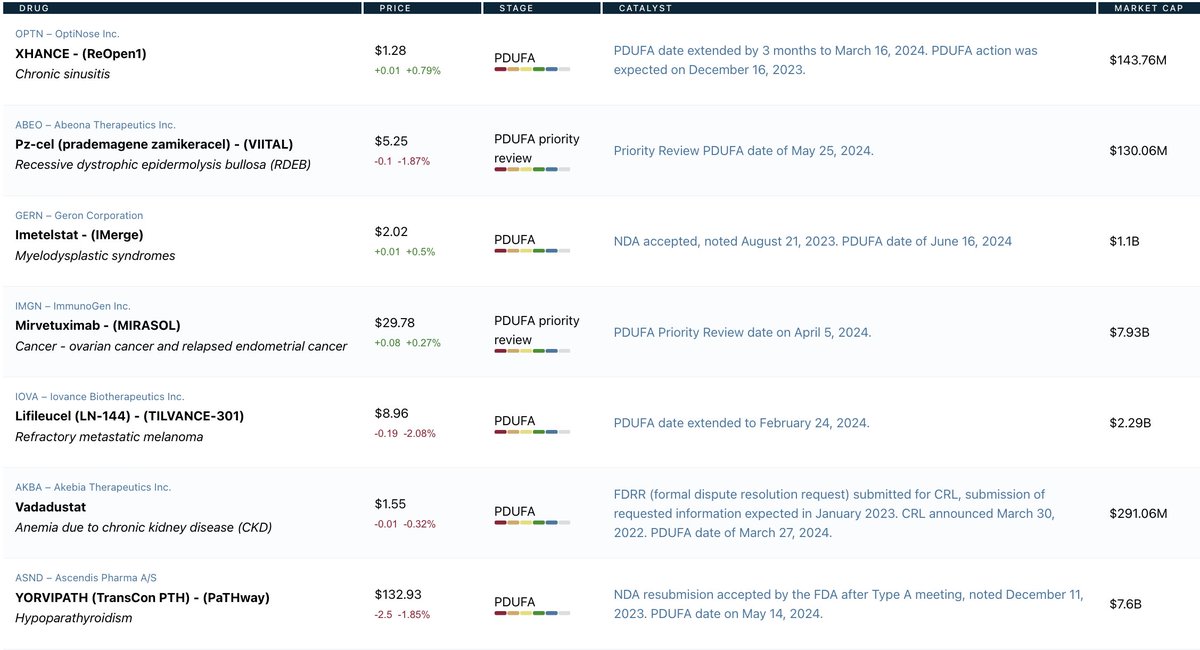Click the $1.55 price for Vadadustat
The width and height of the screenshot is (1200, 650).
click(390, 504)
